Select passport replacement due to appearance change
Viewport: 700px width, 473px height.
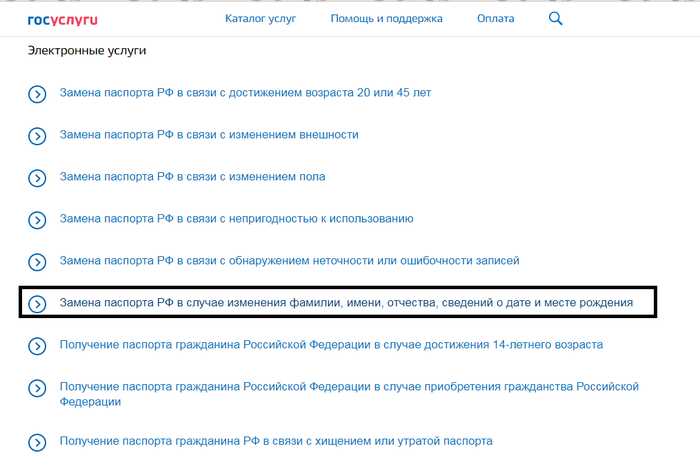click(x=209, y=135)
